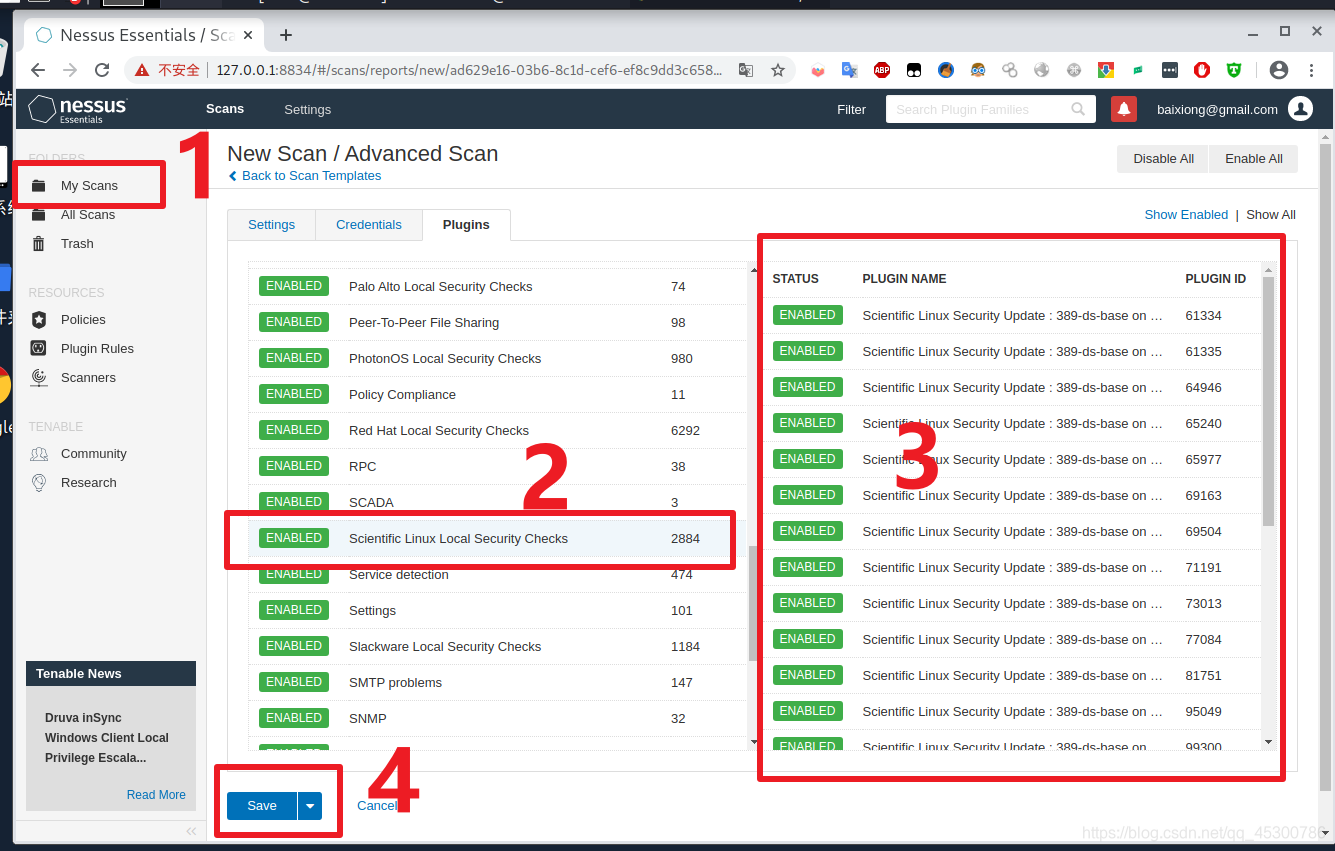Go back in browser history
This screenshot has height=851, width=1335.
coord(38,70)
